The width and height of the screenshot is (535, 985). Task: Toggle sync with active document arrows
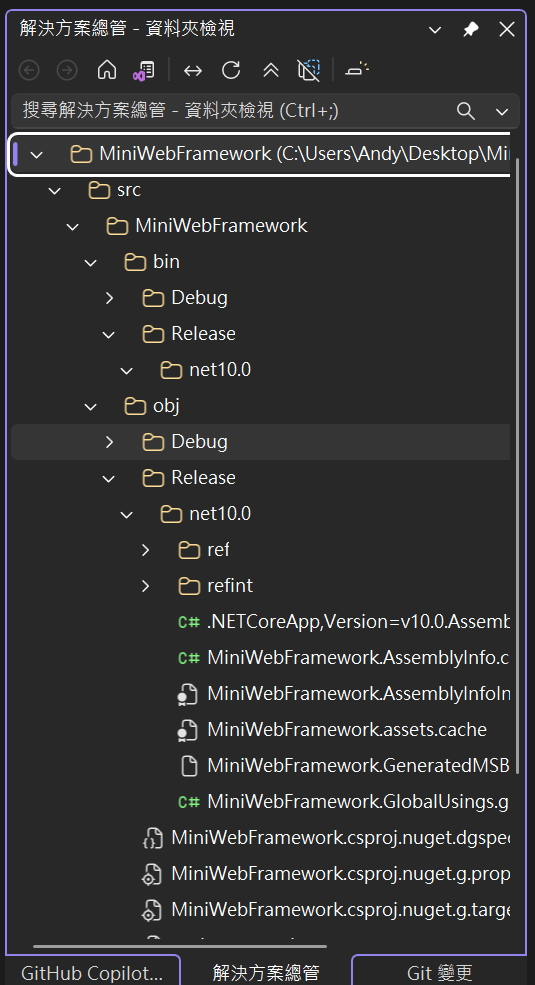tap(193, 70)
